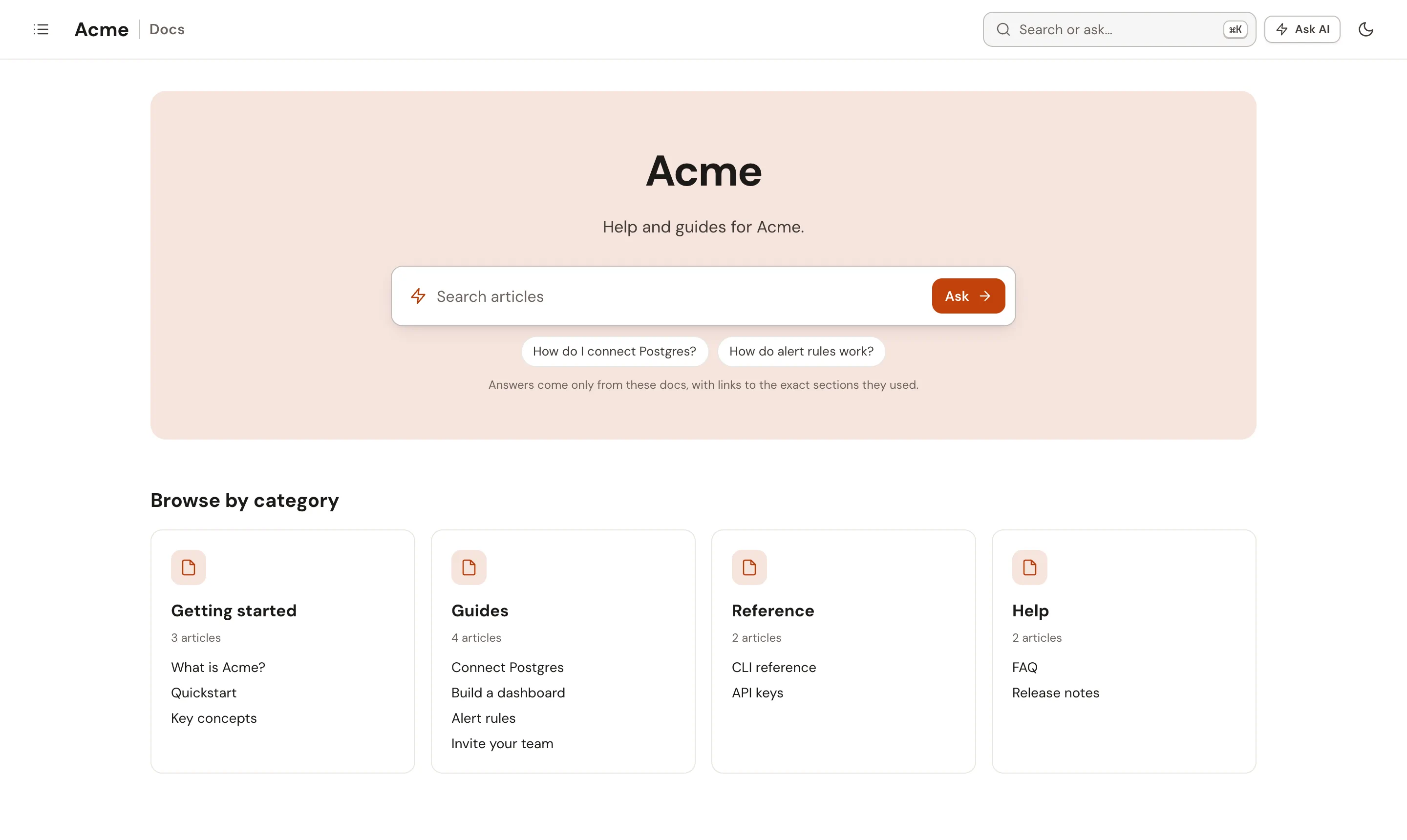Click the Getting started document icon
Screen dimensions: 1407x840
click(189, 567)
